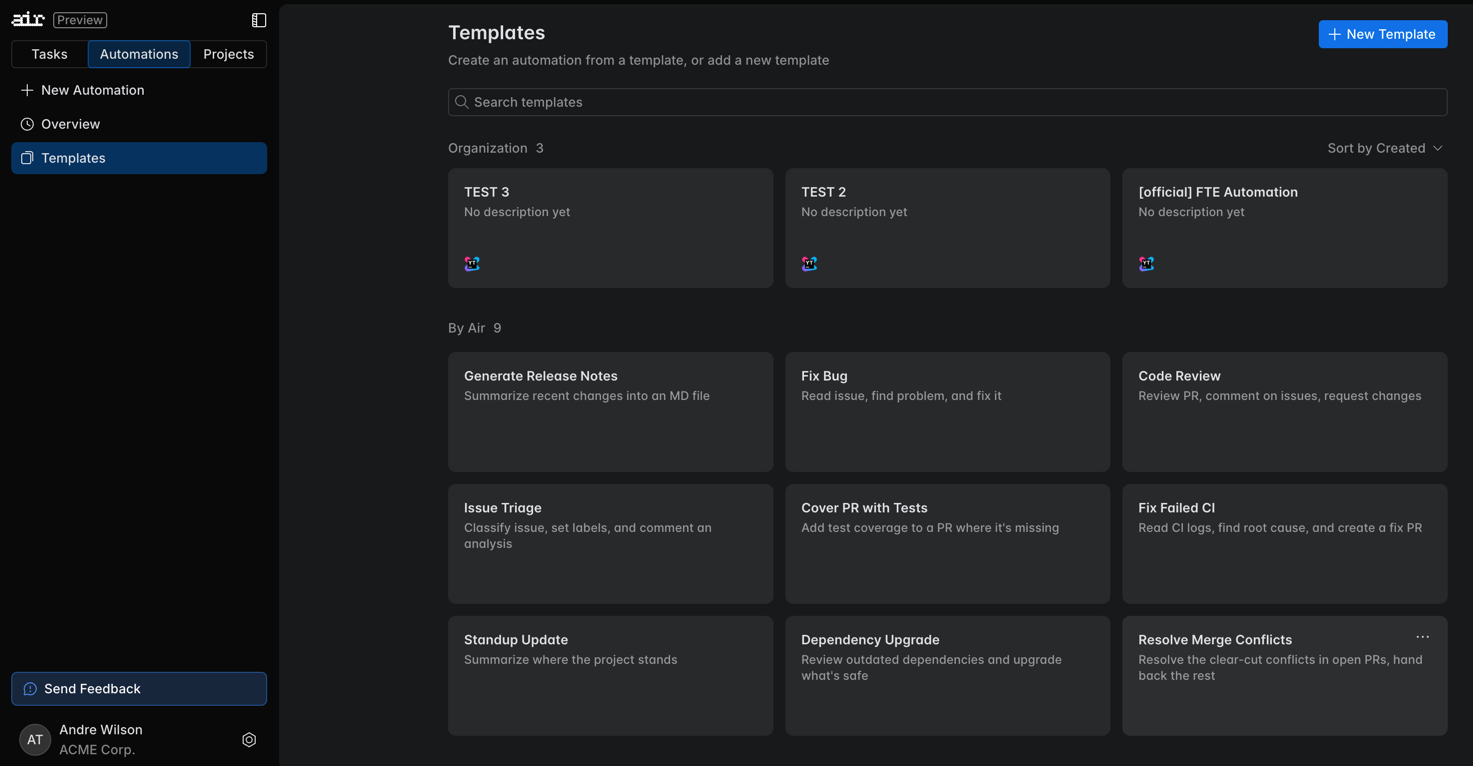Screen dimensions: 1473x766
Task: Open the three-dot menu on Resolve Merge Conflicts
Action: click(1422, 637)
